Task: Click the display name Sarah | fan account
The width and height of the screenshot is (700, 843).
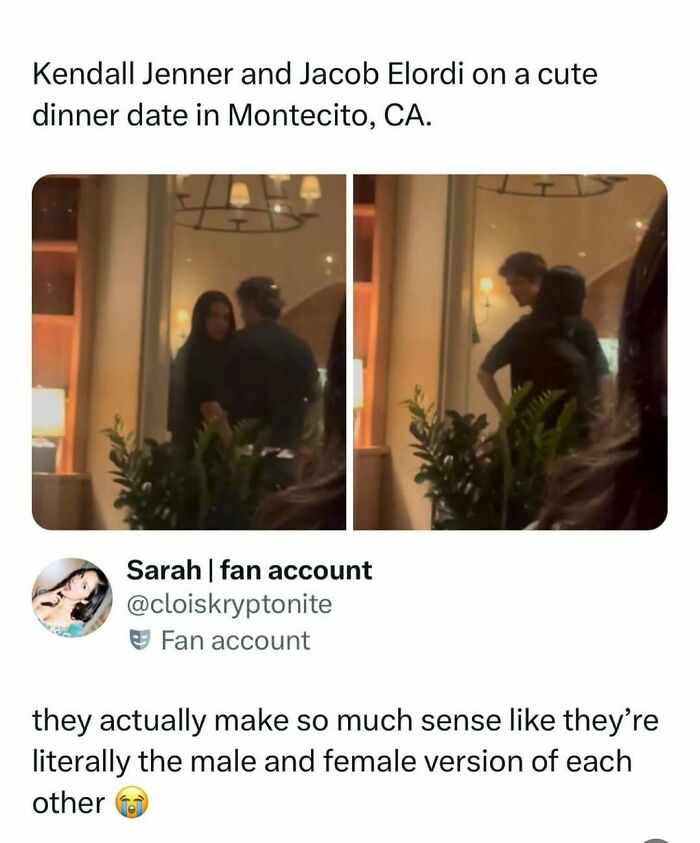Action: click(x=249, y=570)
